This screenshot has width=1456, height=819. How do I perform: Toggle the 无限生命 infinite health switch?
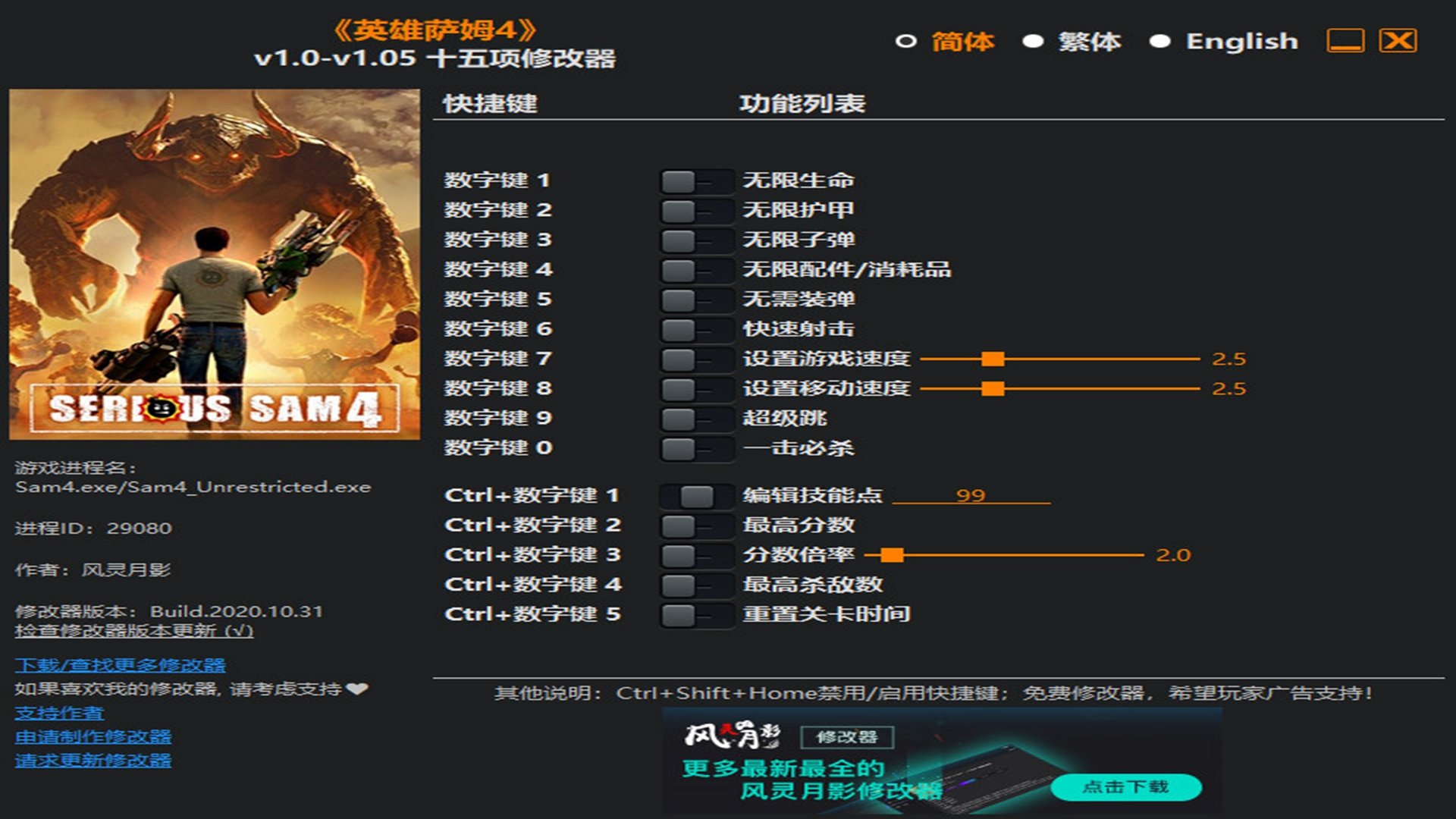696,181
